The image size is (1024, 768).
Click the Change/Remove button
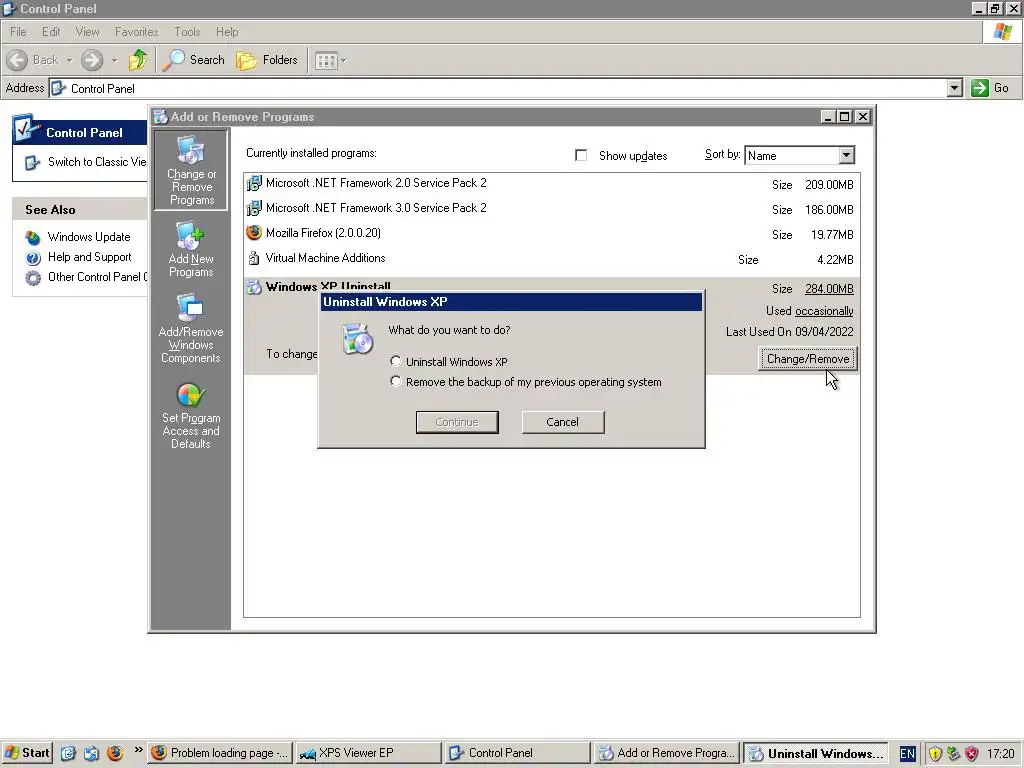pyautogui.click(x=808, y=359)
